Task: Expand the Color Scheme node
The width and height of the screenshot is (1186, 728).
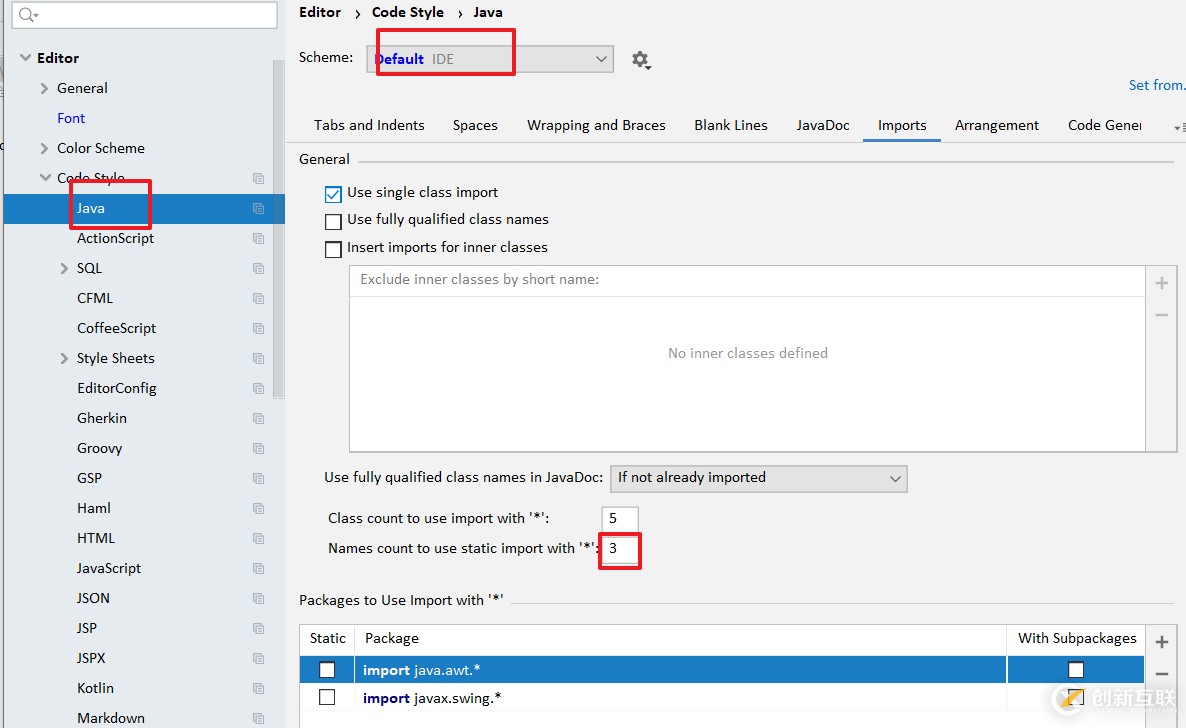Action: [44, 148]
